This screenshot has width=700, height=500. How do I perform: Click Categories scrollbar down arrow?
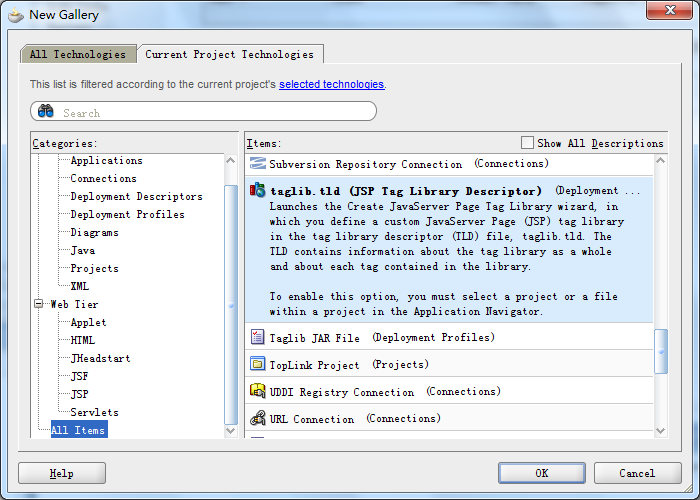231,431
